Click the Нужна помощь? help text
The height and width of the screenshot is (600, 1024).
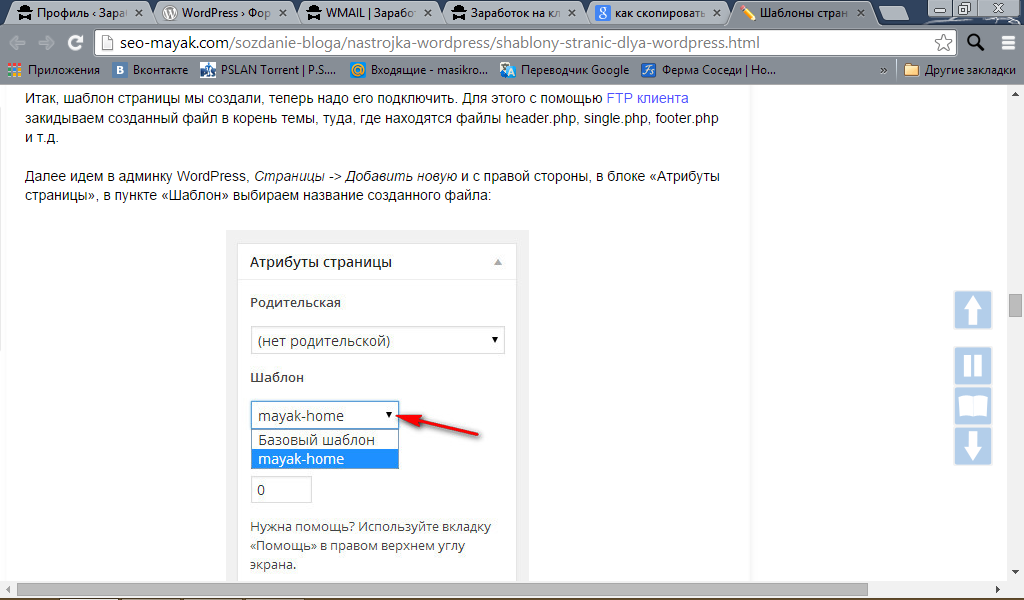pos(370,545)
